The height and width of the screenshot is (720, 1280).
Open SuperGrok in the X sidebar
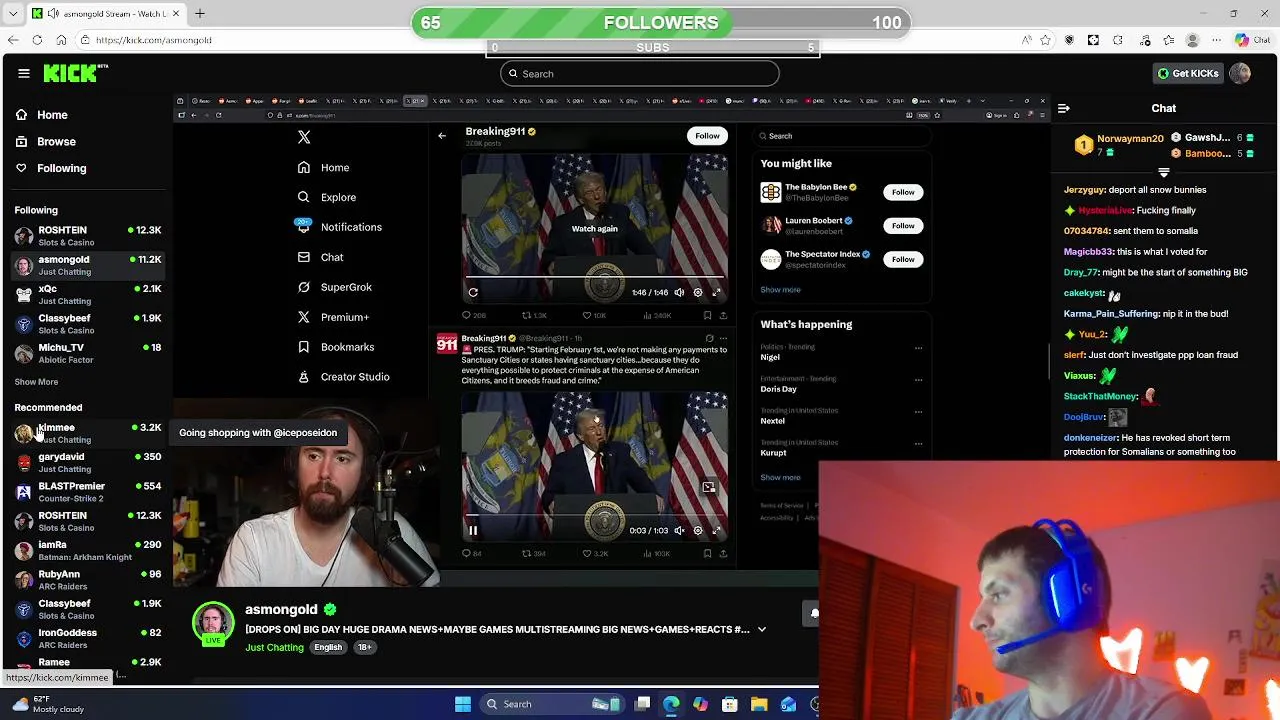[x=335, y=287]
